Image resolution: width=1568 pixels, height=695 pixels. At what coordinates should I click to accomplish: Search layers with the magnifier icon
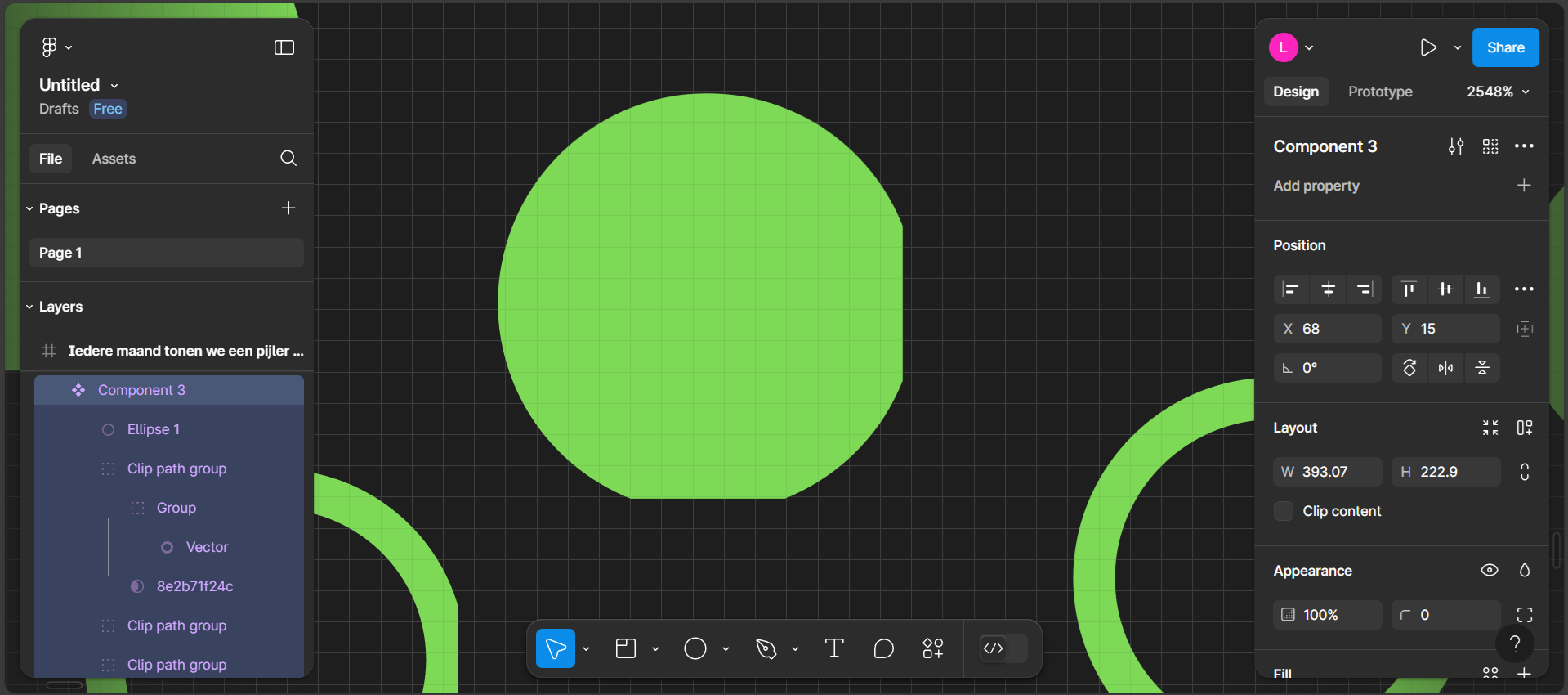[288, 158]
